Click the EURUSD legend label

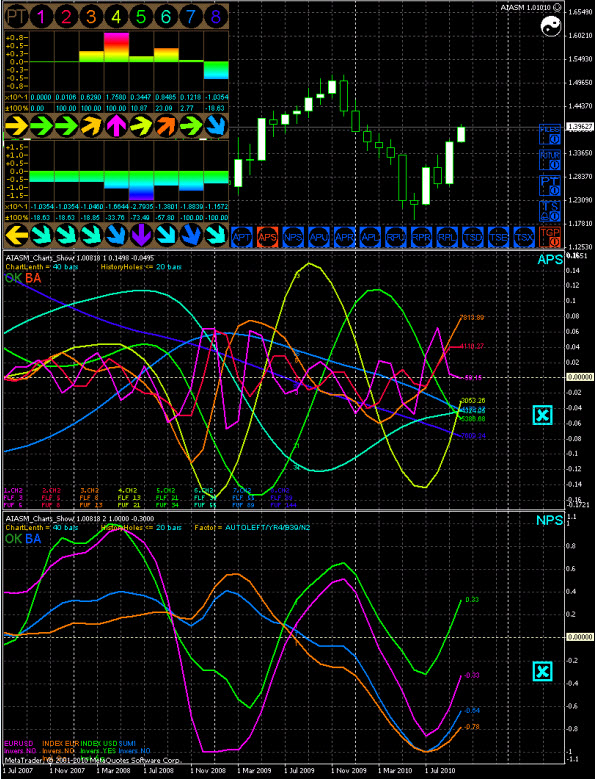19,743
